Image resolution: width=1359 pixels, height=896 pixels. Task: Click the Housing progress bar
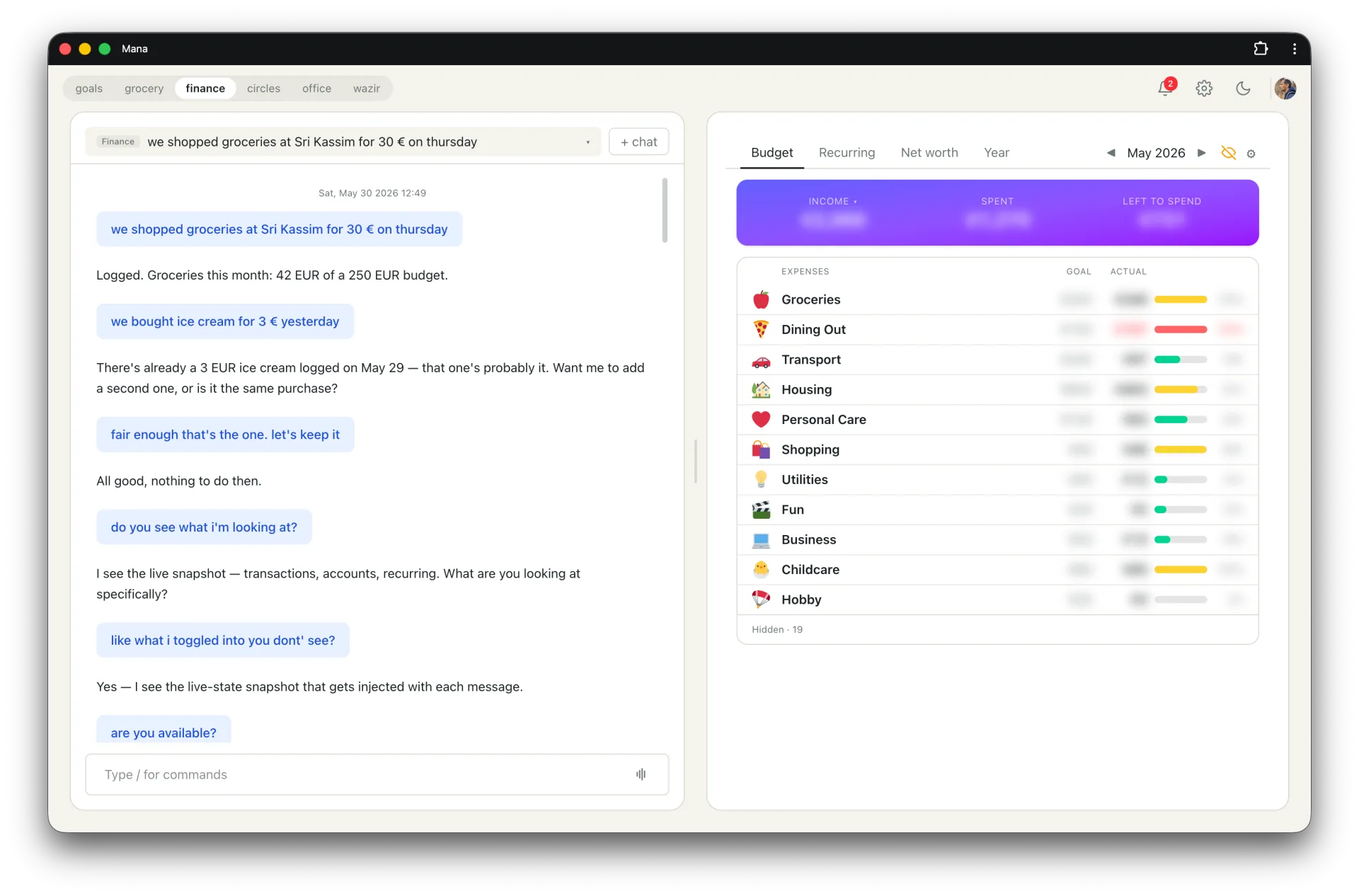click(1180, 389)
